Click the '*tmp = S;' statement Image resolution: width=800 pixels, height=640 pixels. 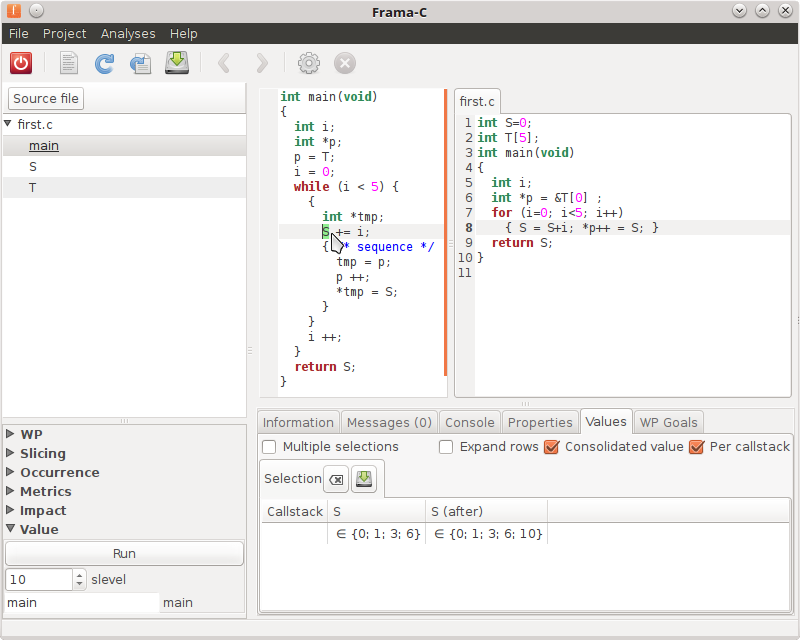click(367, 292)
